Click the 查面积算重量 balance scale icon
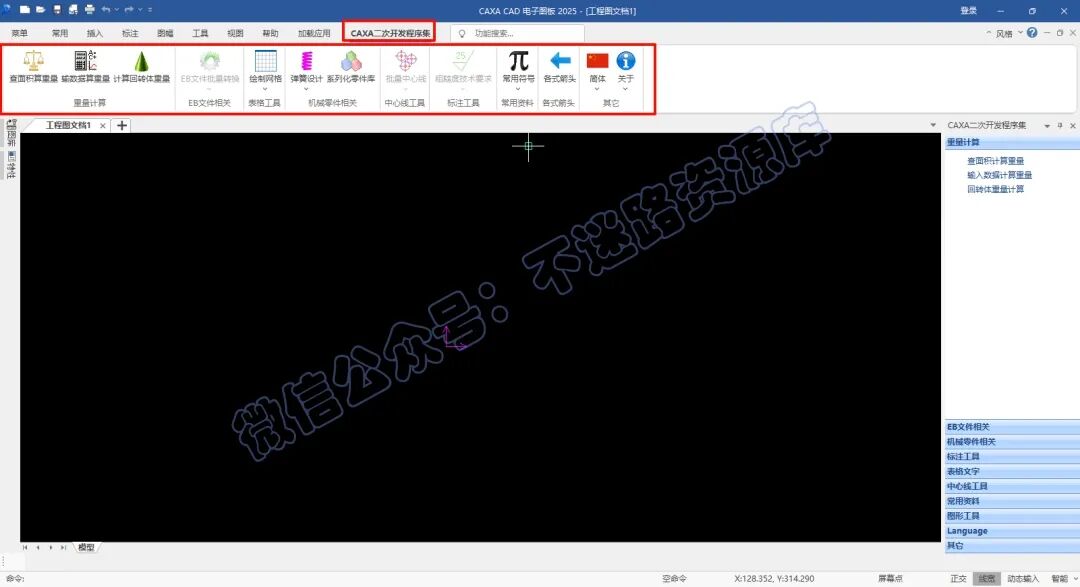This screenshot has width=1080, height=587. tap(33, 61)
